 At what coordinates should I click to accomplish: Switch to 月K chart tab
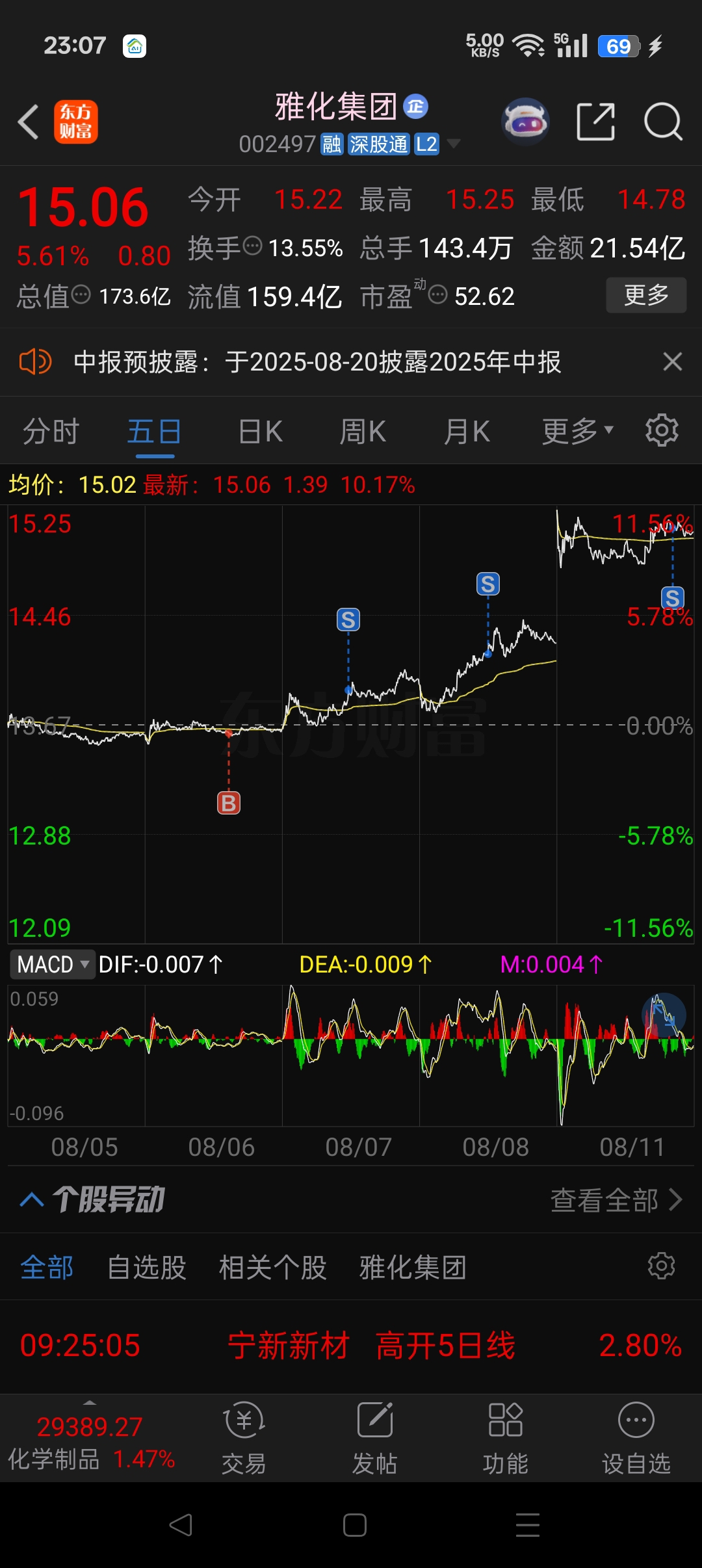(x=466, y=431)
